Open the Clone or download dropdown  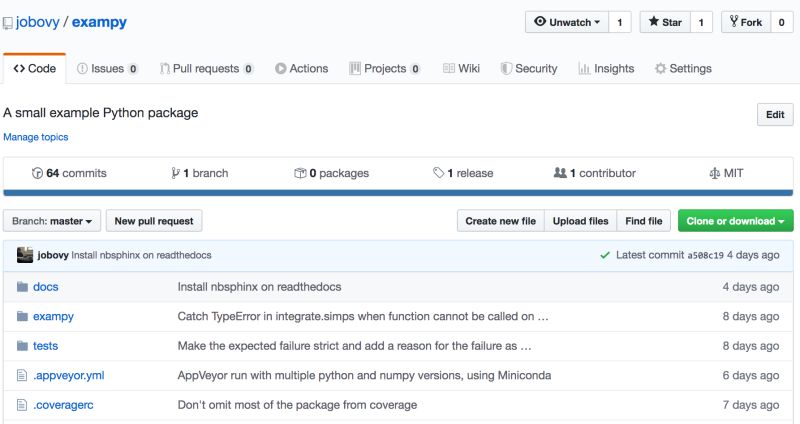pos(735,221)
